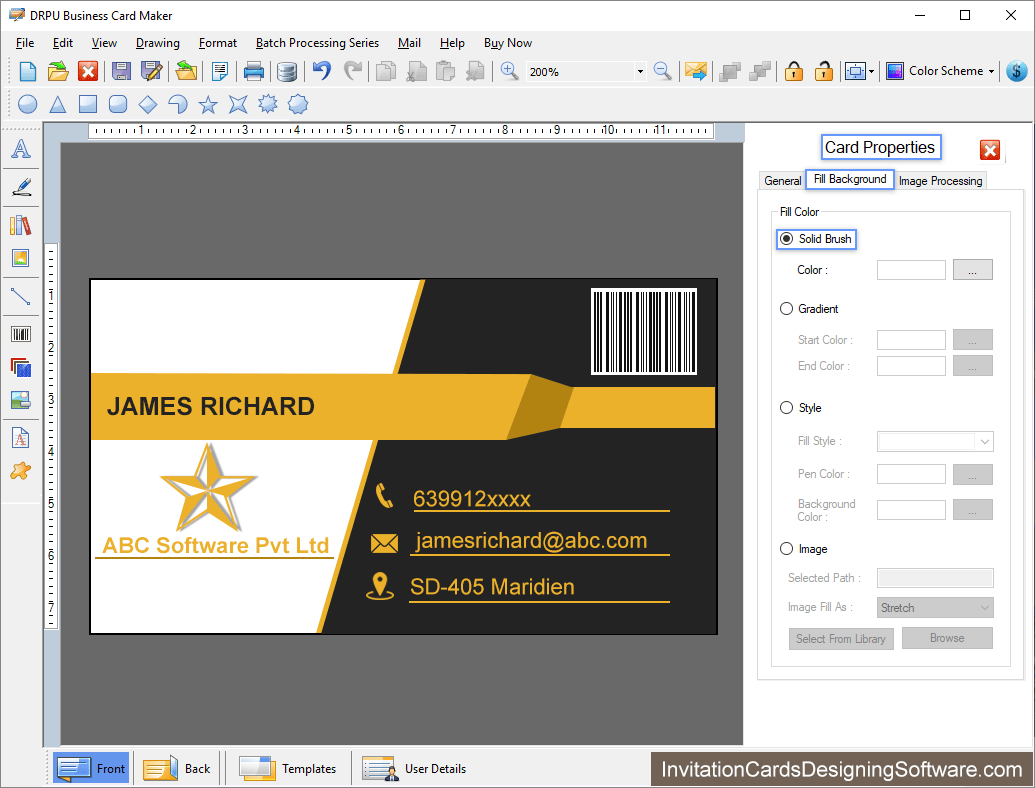Image resolution: width=1035 pixels, height=788 pixels.
Task: Select the Barcode tool in sidebar
Action: (x=21, y=334)
